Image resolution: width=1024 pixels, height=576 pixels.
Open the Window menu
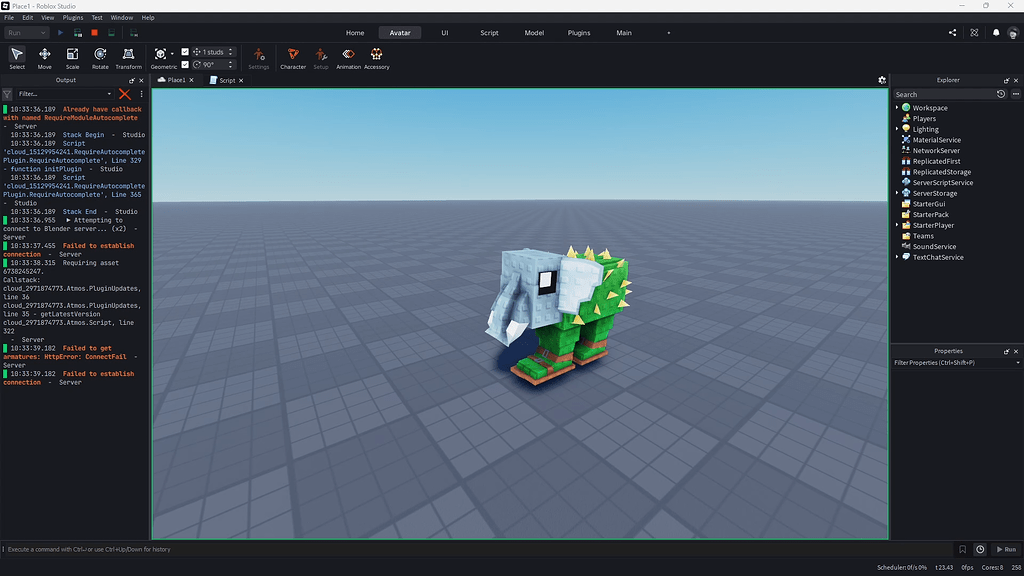121,18
